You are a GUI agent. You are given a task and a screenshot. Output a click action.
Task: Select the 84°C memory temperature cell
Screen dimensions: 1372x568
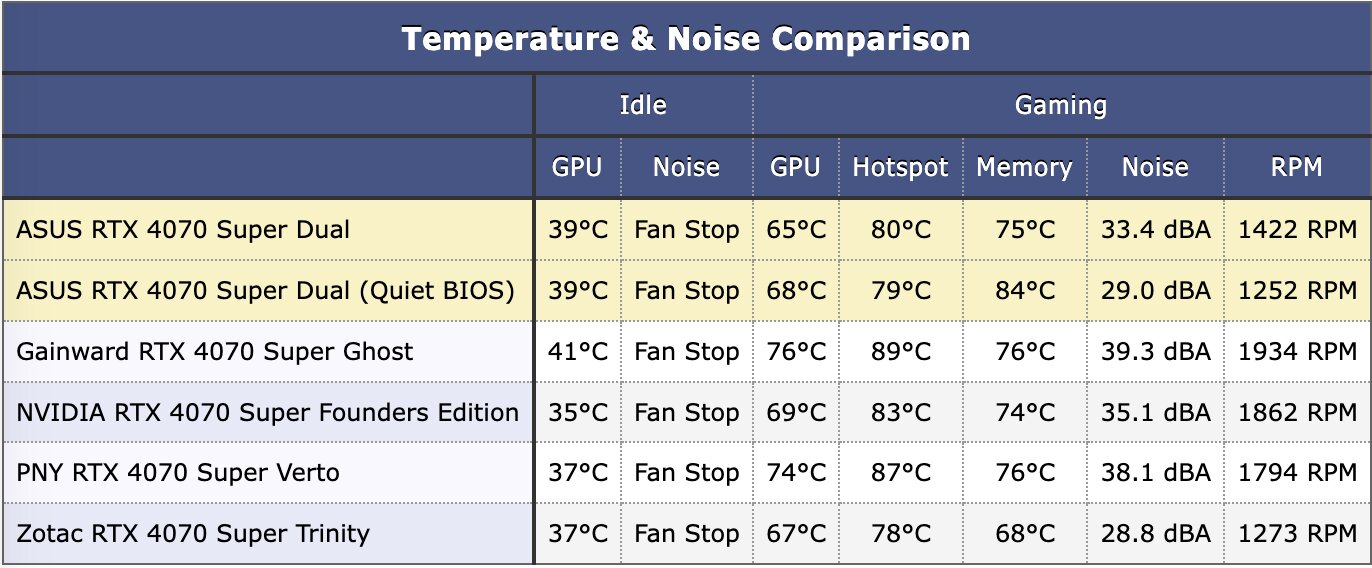point(1024,291)
